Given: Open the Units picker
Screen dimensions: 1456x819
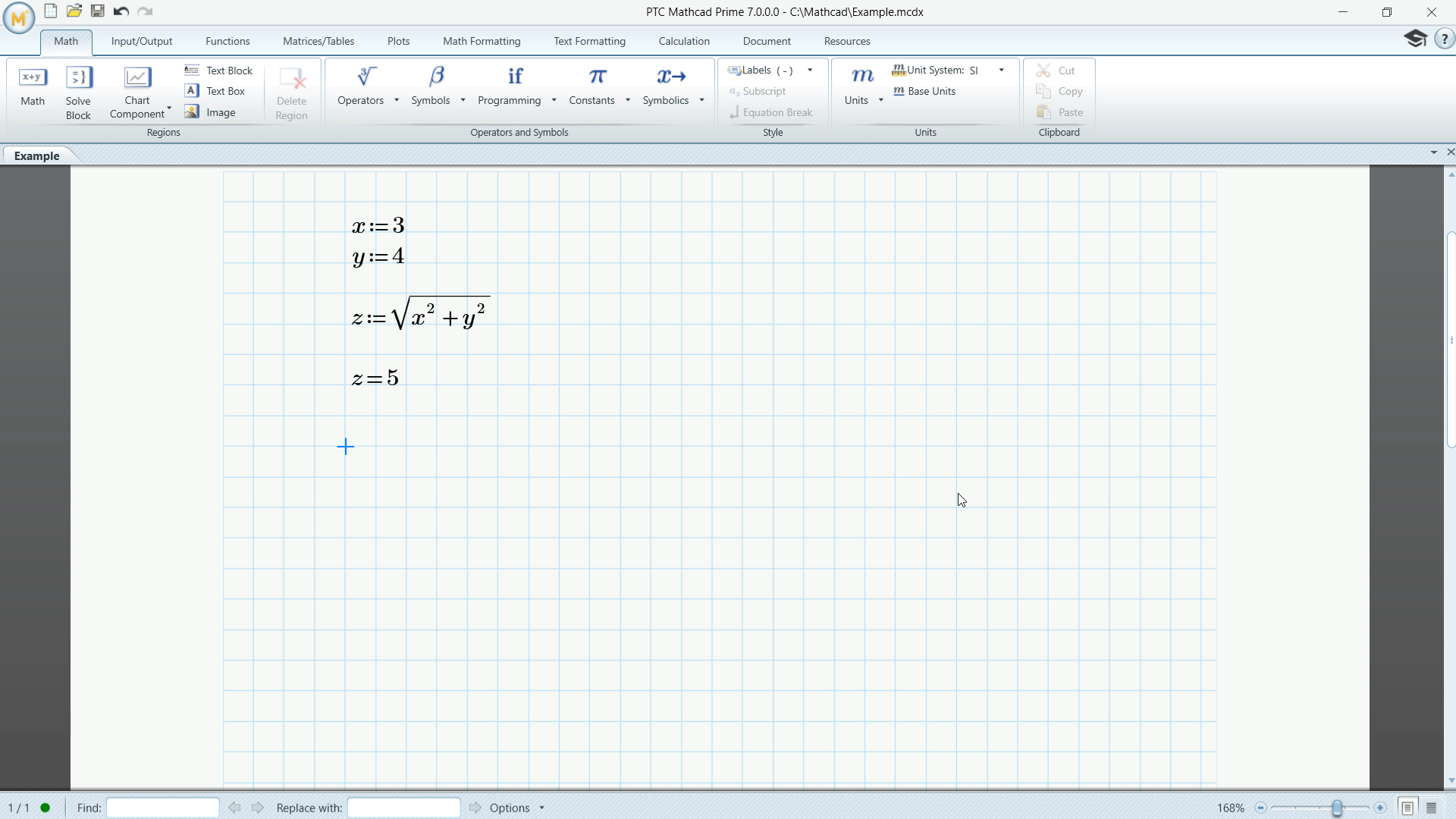Looking at the screenshot, I should [x=861, y=86].
